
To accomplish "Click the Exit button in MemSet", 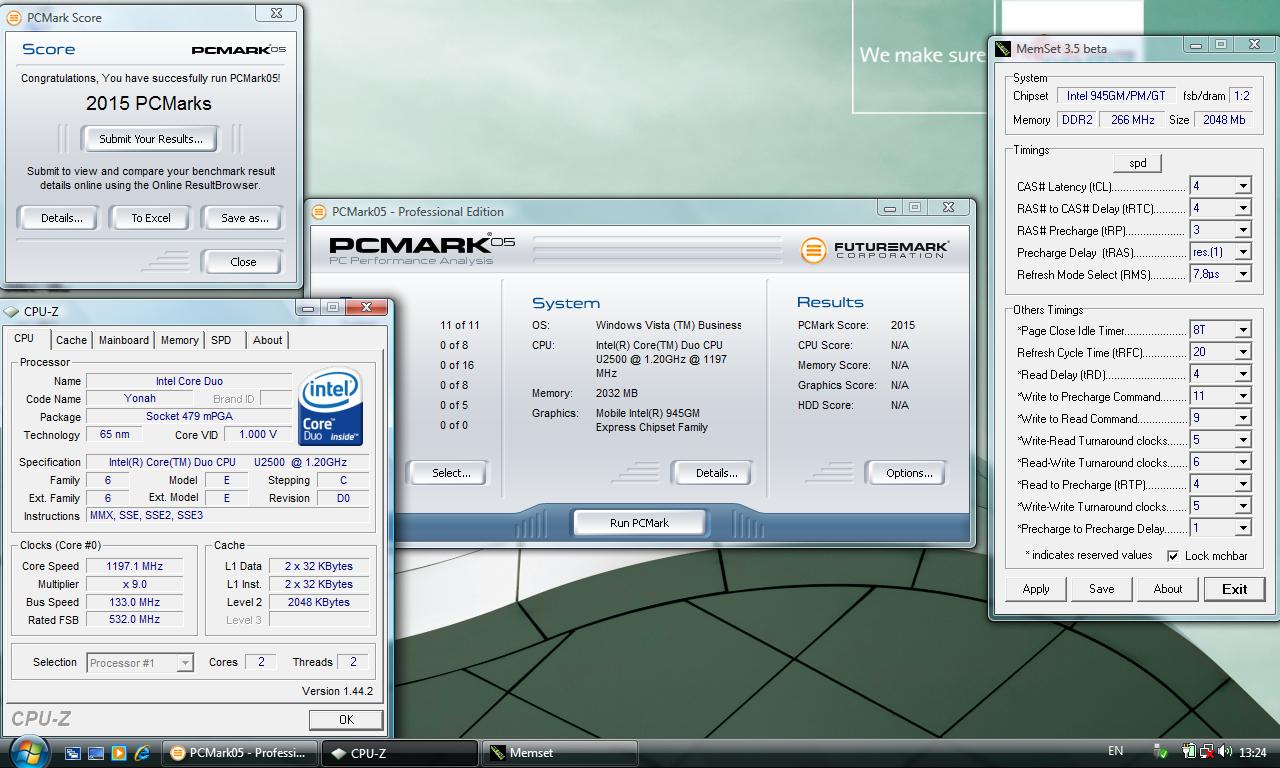I will (1235, 589).
